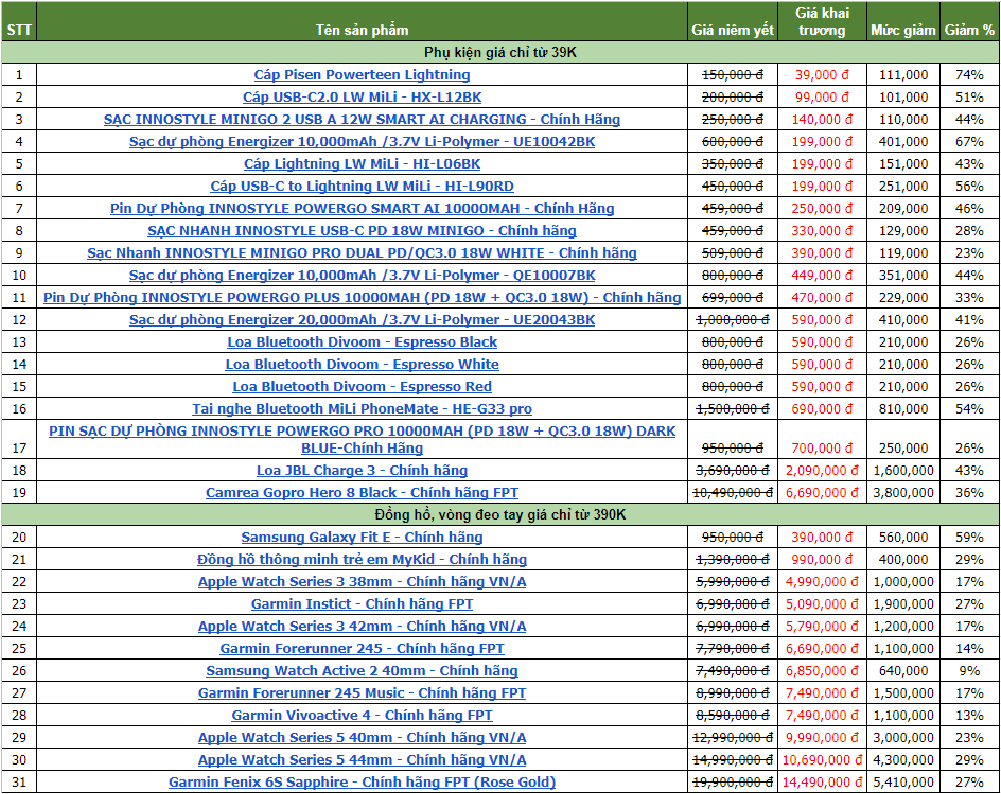Open Camrea Gopro Hero 8 Black link
This screenshot has height=794, width=1001.
coord(362,493)
